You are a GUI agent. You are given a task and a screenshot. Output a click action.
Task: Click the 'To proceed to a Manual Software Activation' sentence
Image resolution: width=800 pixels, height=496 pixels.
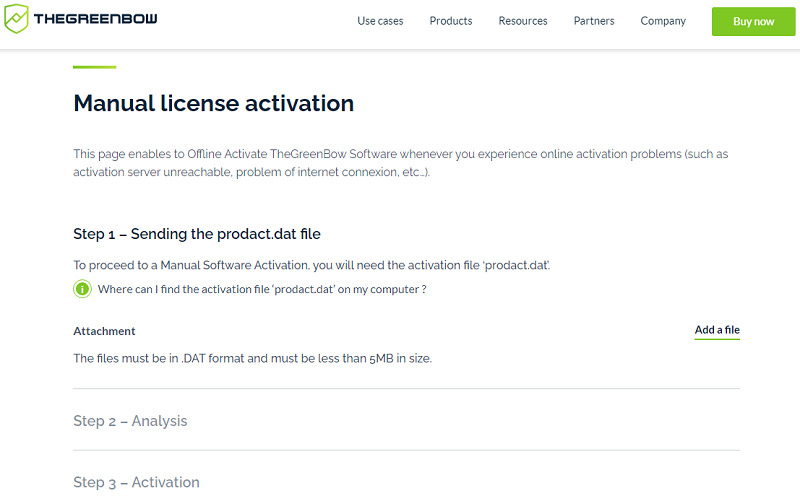coord(312,265)
